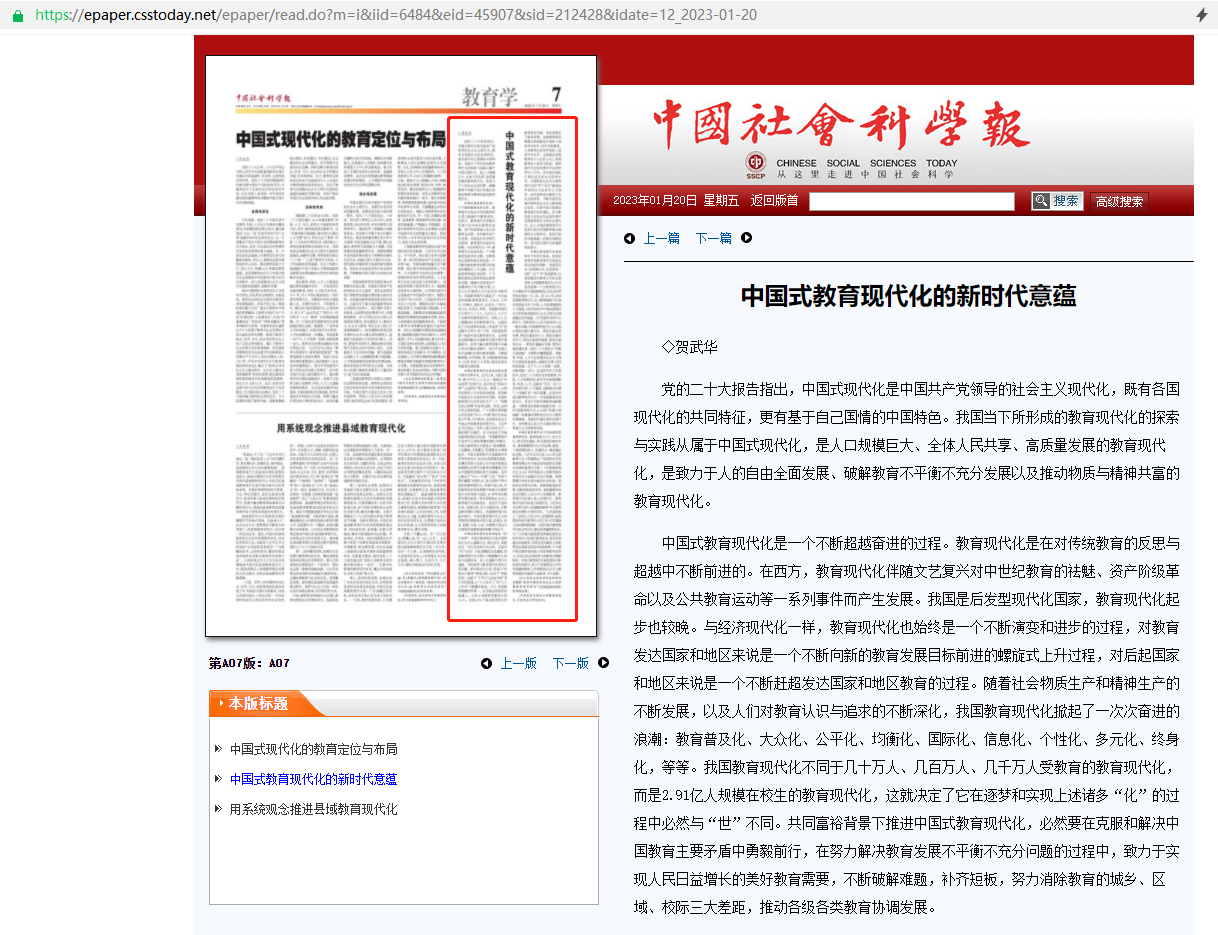1218x935 pixels.
Task: Click red-outlined article column in page thumbnail
Action: pos(512,369)
